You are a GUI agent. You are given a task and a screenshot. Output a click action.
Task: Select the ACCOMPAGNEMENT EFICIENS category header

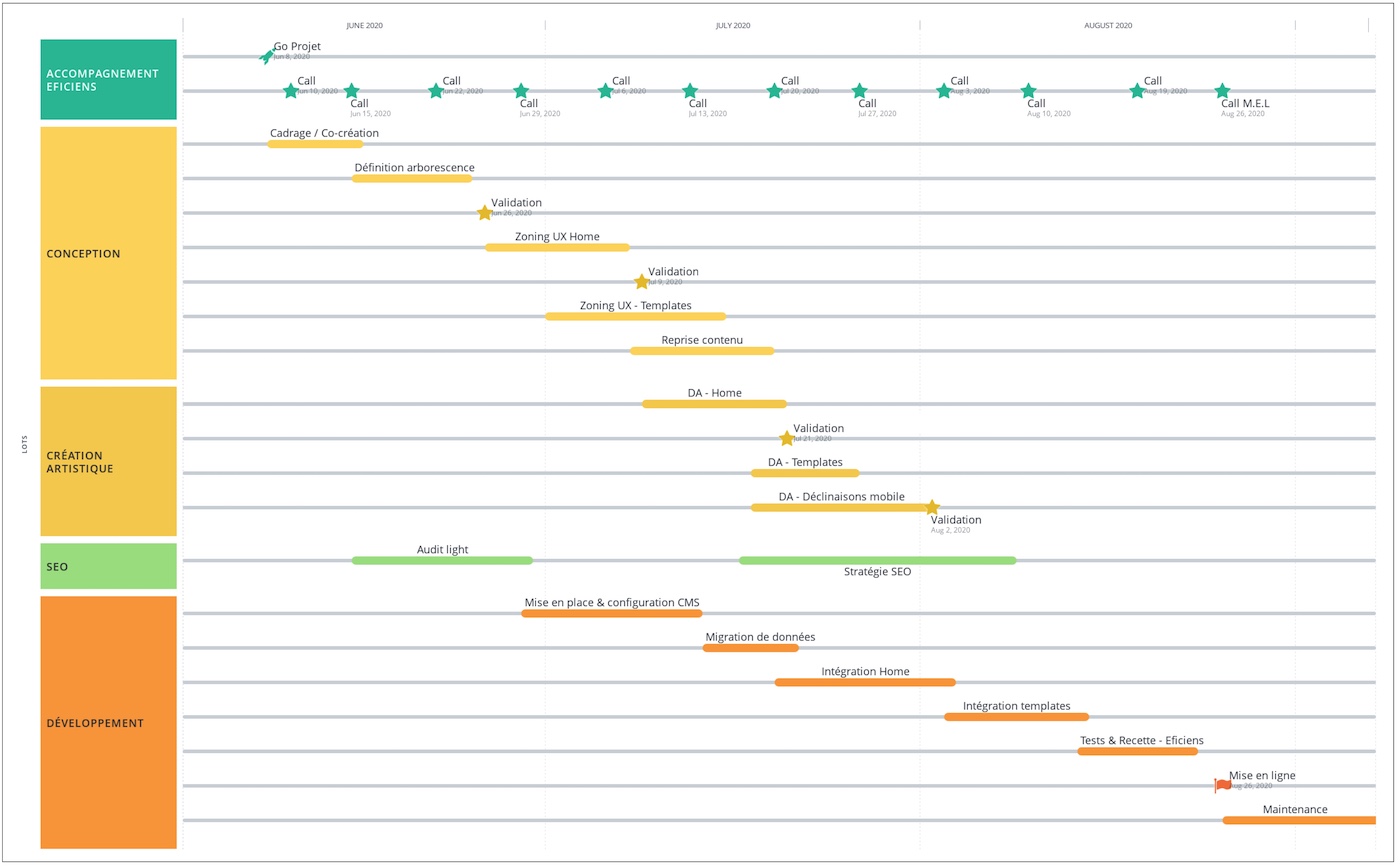pos(108,80)
